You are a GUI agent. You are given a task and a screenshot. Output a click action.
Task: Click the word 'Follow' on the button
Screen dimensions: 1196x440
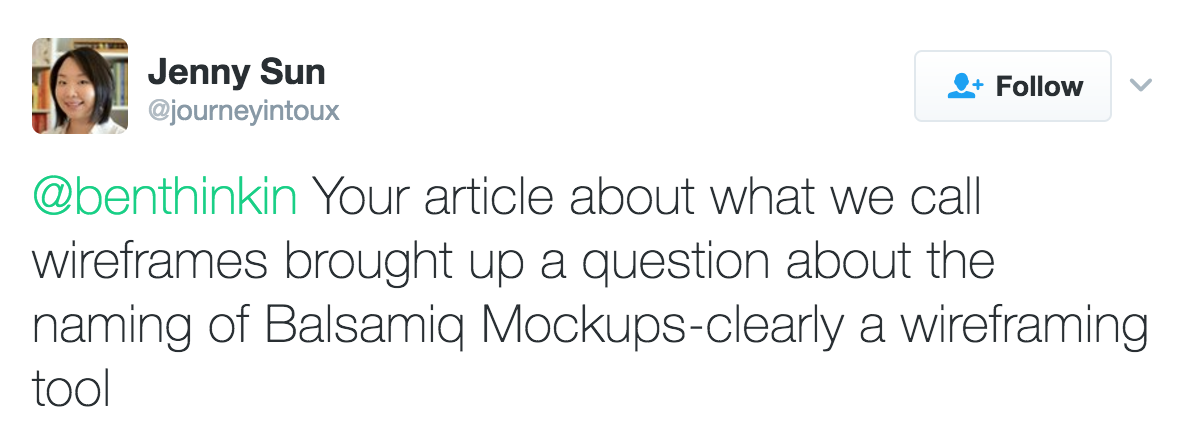click(x=1039, y=86)
